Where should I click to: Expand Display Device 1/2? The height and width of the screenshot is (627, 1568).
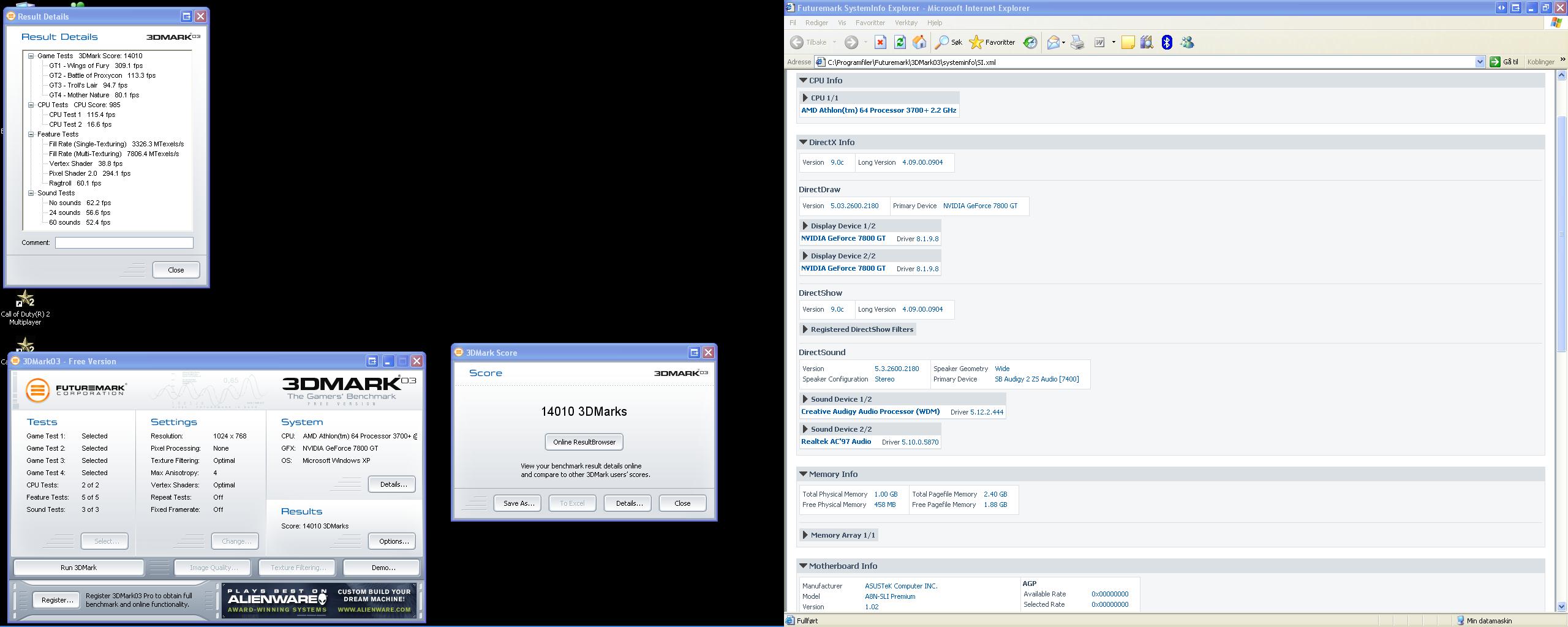tap(805, 226)
